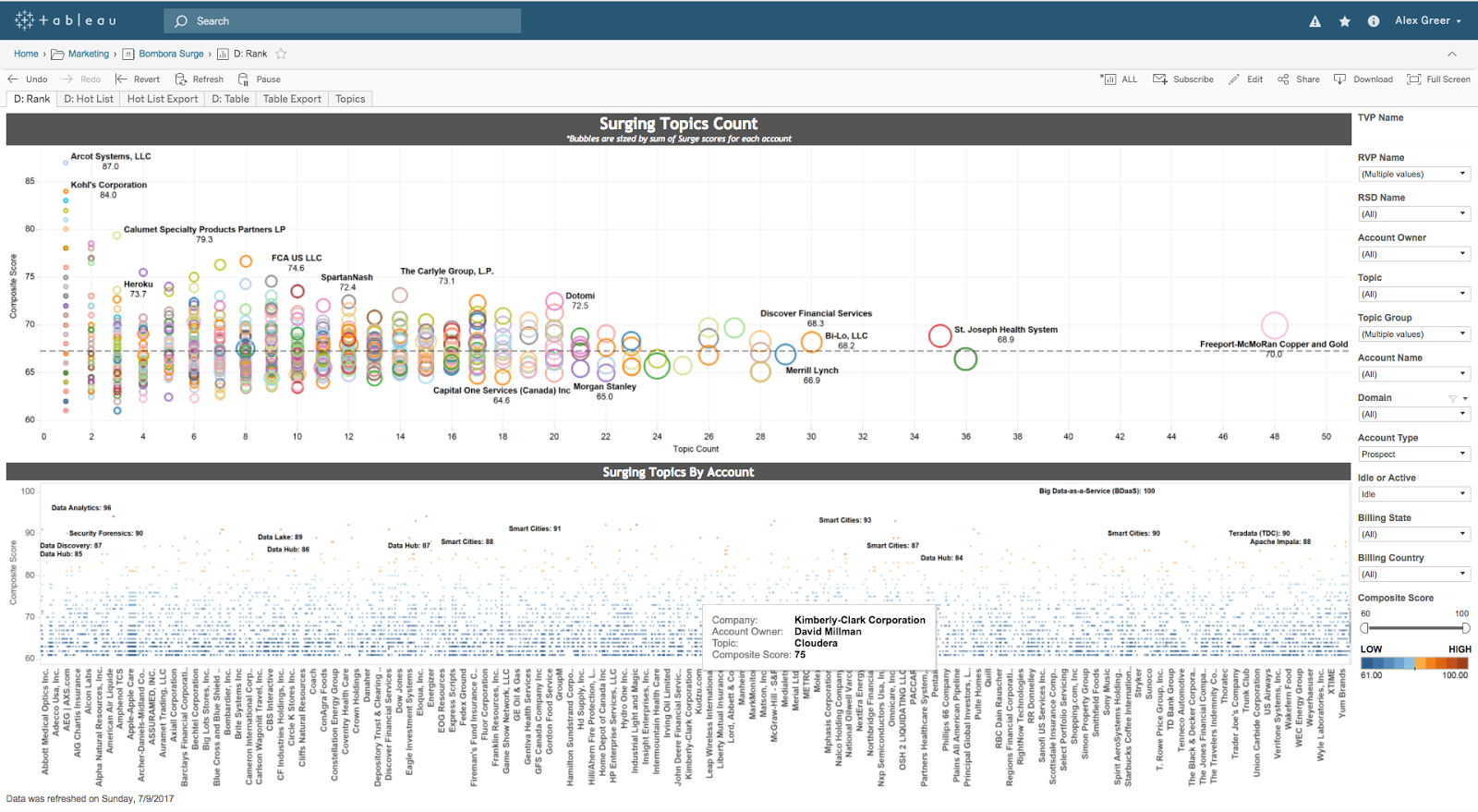1478x812 pixels.
Task: Select the D: Rank tab
Action: point(32,99)
